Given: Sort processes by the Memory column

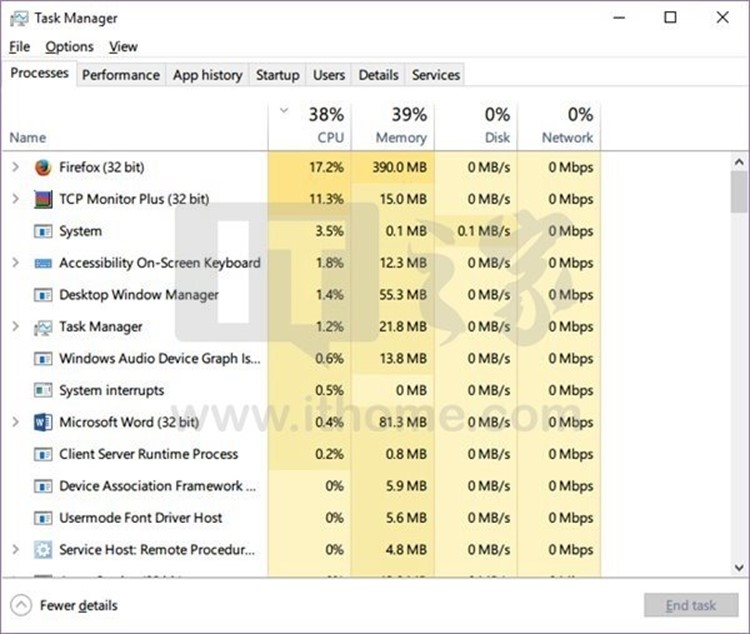Looking at the screenshot, I should click(394, 126).
